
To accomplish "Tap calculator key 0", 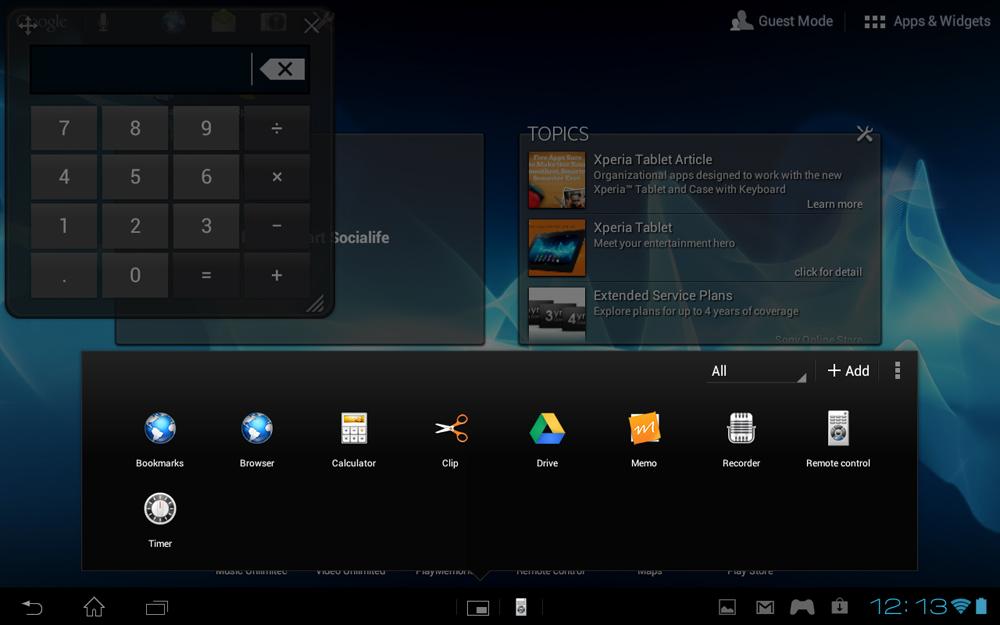I will click(135, 275).
